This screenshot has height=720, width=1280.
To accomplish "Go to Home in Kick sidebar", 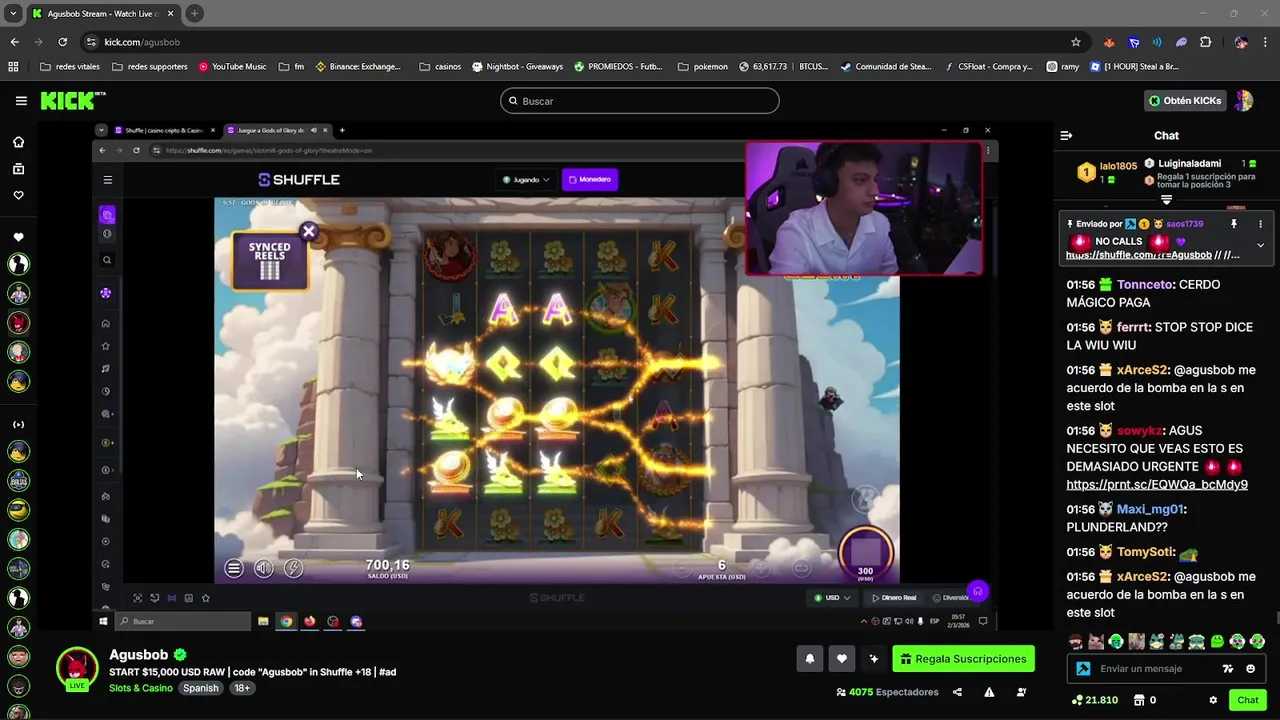I will pyautogui.click(x=18, y=142).
